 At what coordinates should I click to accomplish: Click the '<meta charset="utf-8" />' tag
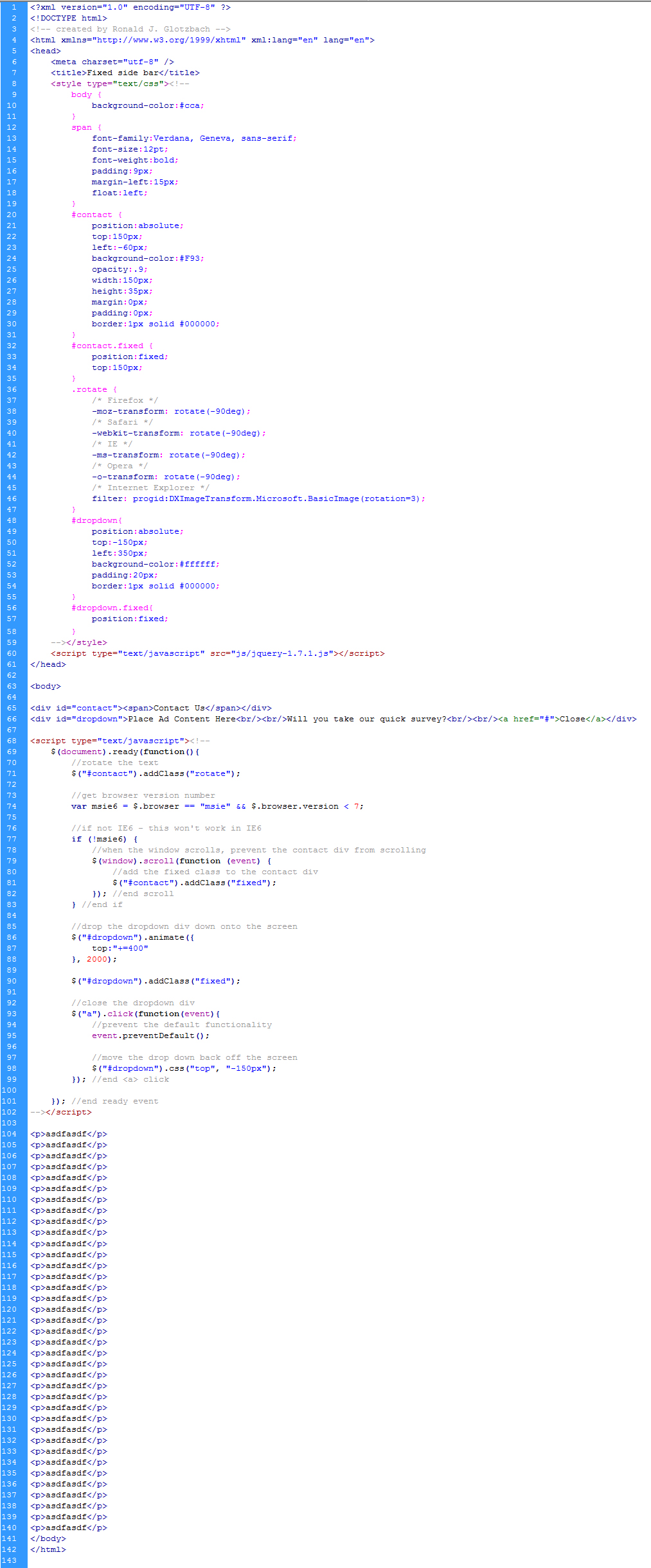point(112,62)
